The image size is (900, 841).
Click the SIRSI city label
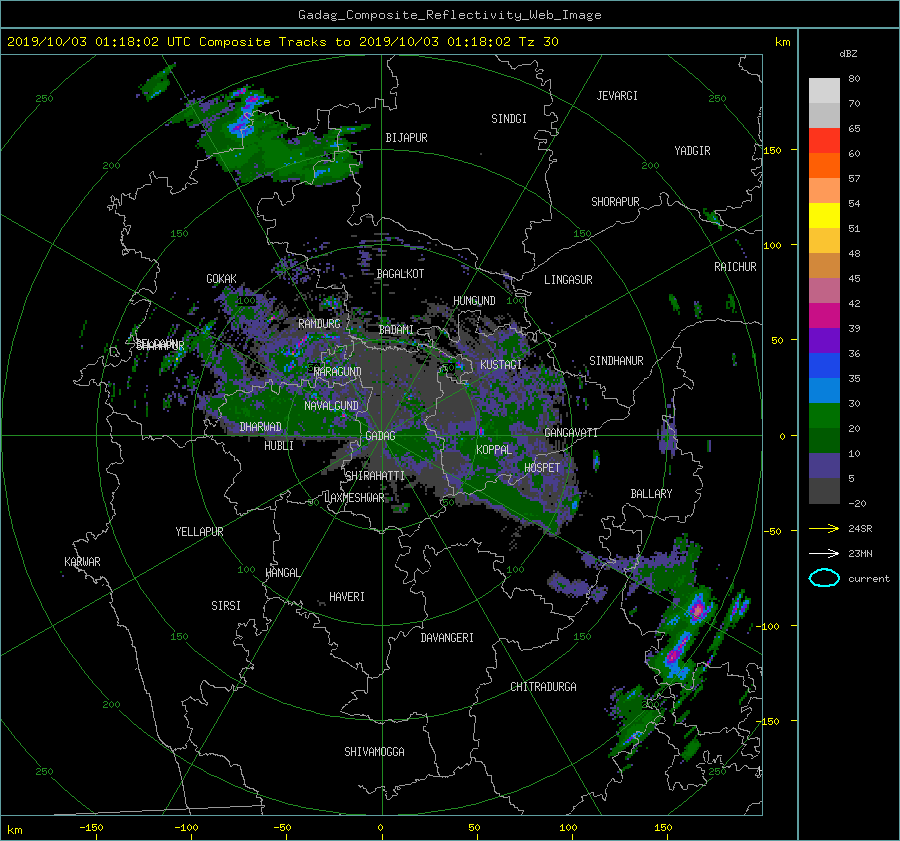coord(226,606)
